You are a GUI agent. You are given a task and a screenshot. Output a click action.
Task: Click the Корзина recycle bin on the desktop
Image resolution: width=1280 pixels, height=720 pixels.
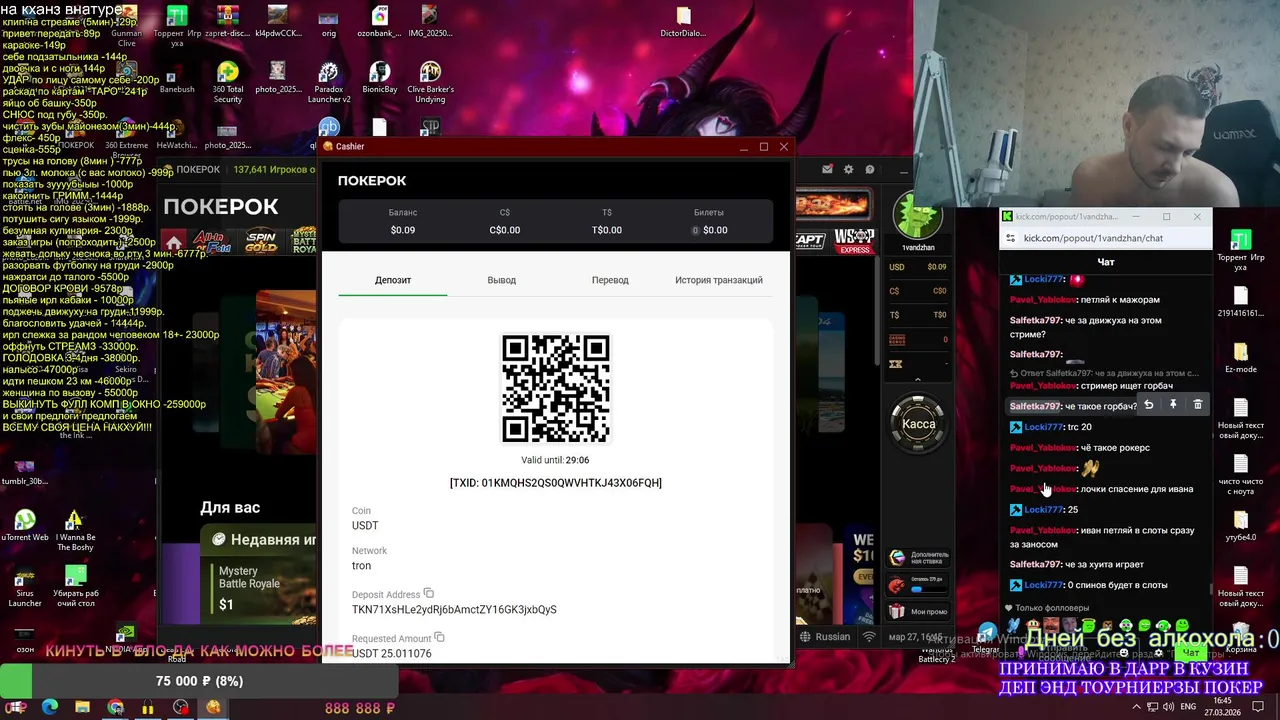1241,635
